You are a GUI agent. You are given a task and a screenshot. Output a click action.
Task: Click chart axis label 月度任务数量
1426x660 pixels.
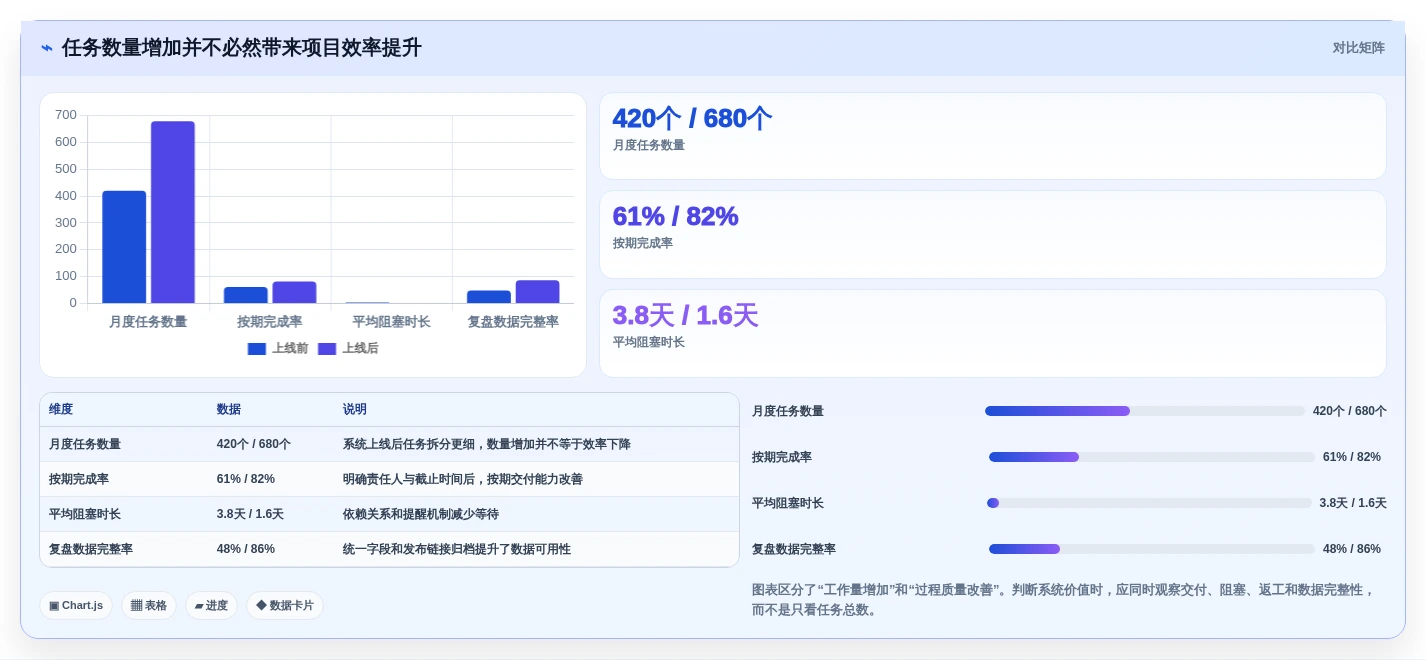coord(148,322)
